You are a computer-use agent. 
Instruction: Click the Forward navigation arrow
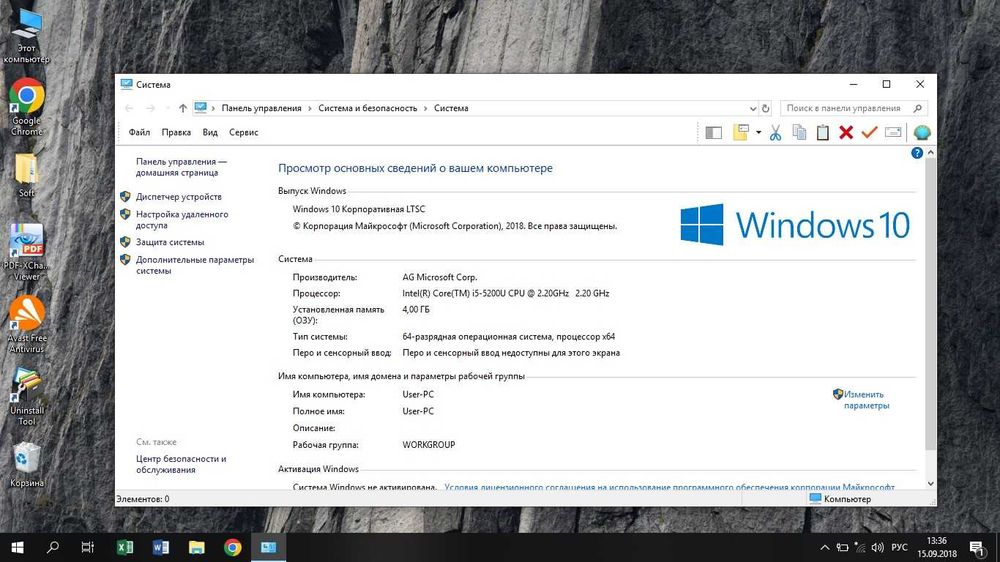[x=151, y=108]
